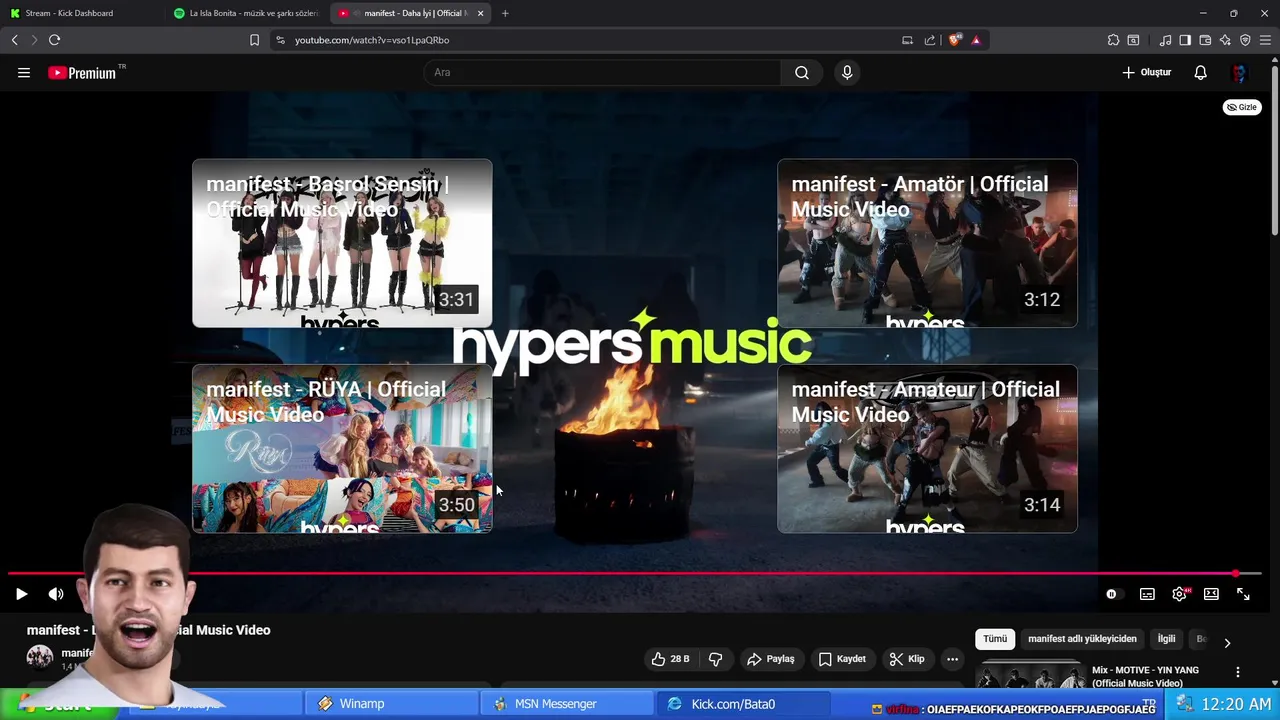
Task: Open Brave Wallet icon
Action: point(1205,40)
